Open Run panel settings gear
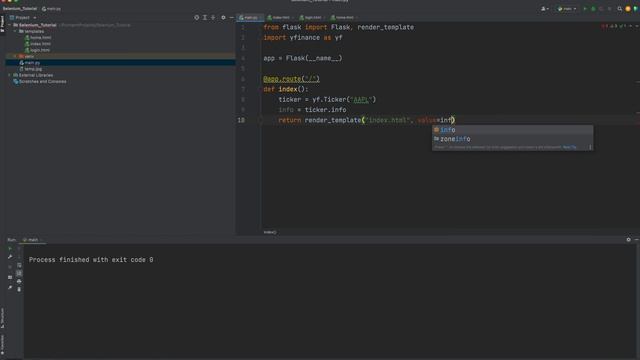640x360 pixels. point(629,240)
